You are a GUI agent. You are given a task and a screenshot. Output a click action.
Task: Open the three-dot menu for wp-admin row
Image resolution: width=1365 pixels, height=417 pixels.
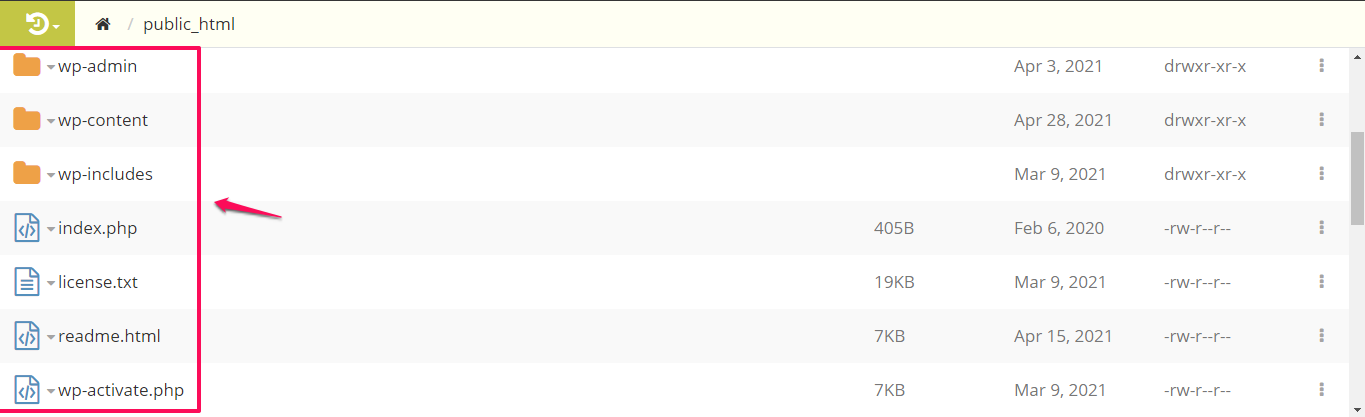[1321, 66]
